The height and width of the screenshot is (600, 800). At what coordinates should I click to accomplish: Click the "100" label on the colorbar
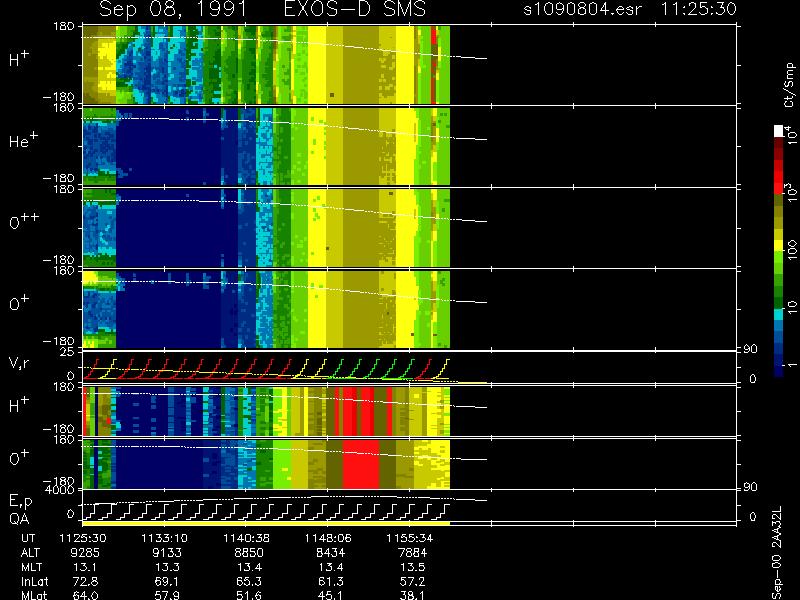792,251
